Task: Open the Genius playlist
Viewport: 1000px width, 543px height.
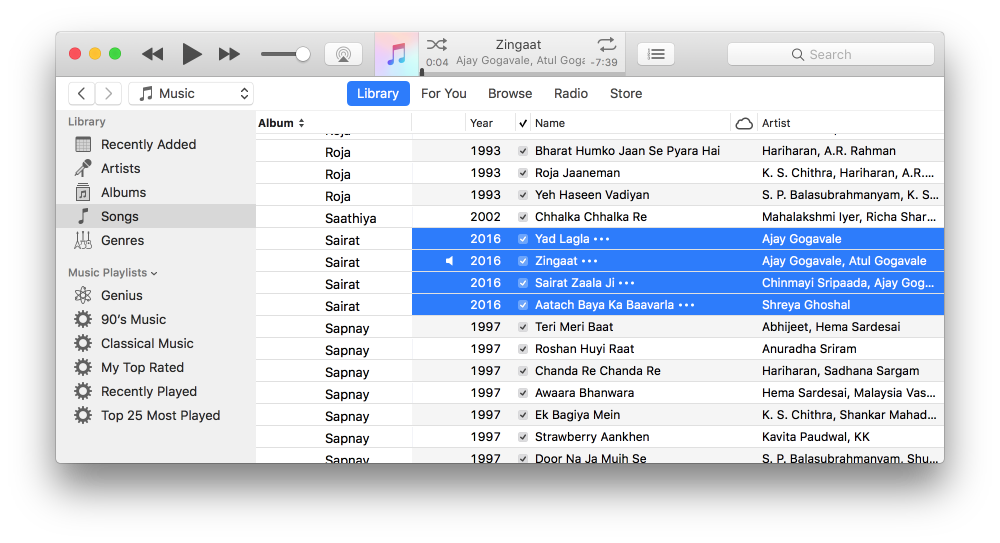Action: (156, 295)
